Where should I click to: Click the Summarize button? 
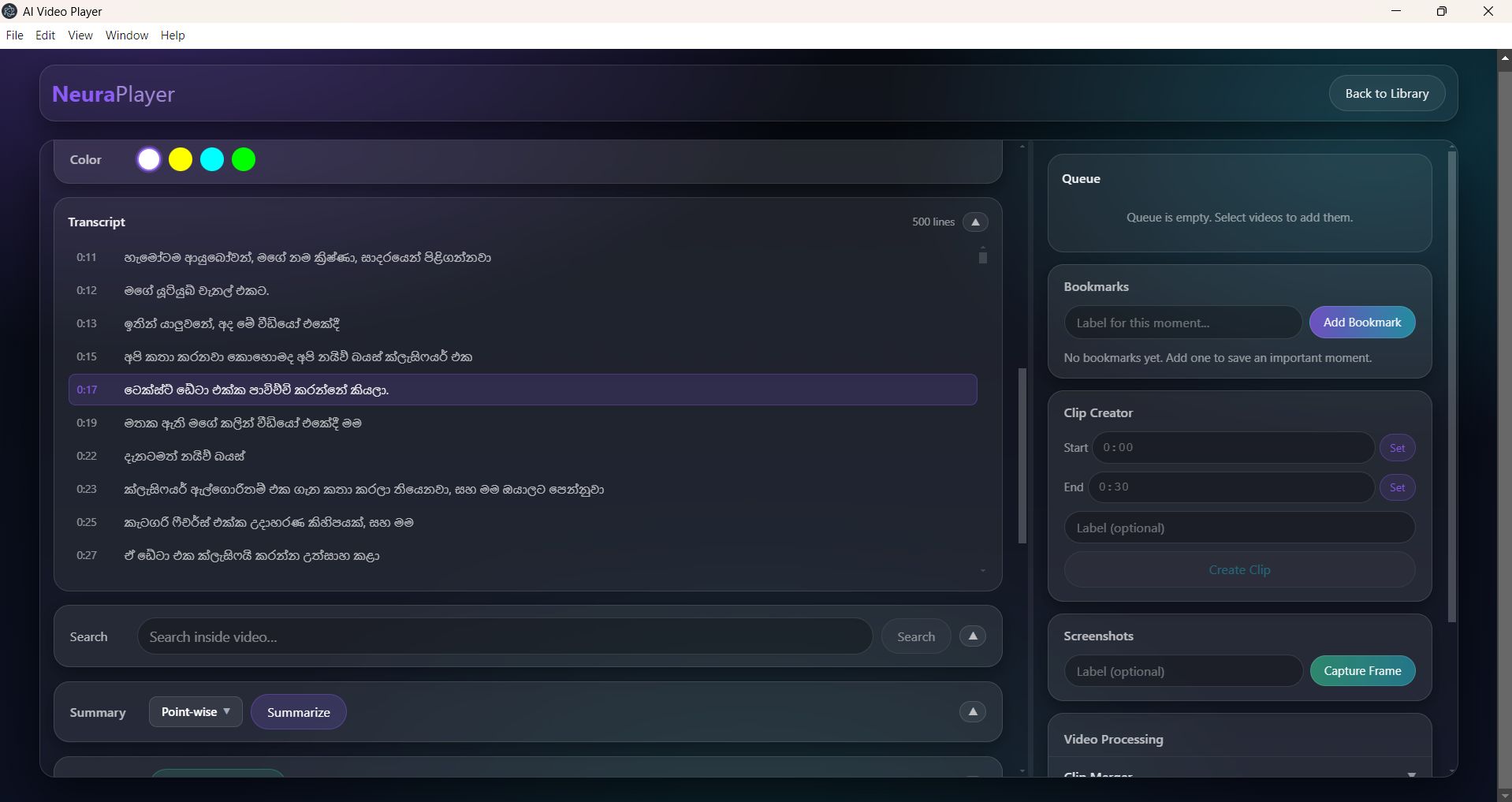299,712
